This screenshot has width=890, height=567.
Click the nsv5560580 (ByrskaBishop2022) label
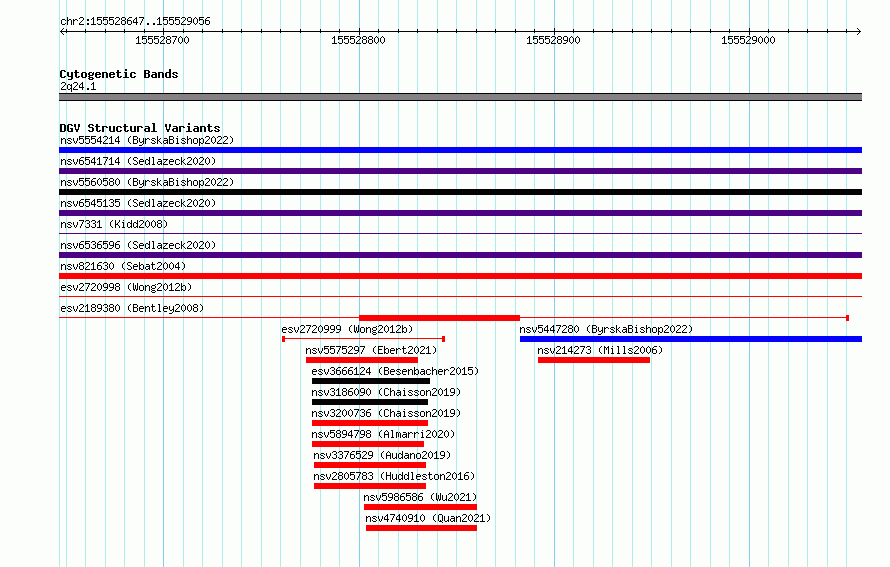point(147,182)
